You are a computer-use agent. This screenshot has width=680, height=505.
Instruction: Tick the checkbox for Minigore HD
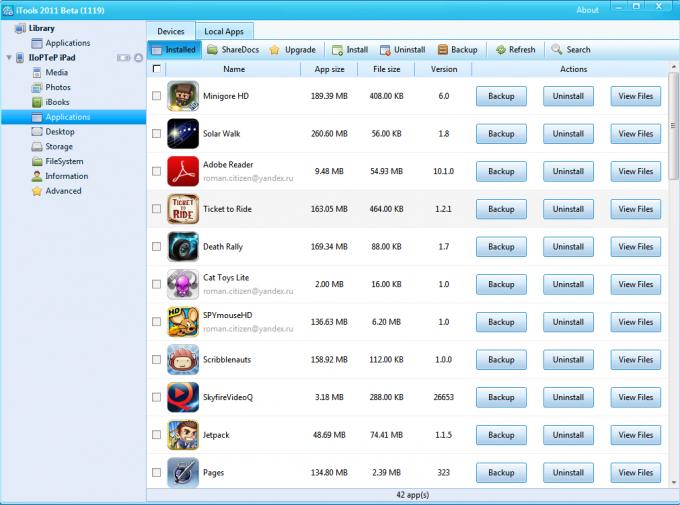pyautogui.click(x=156, y=96)
